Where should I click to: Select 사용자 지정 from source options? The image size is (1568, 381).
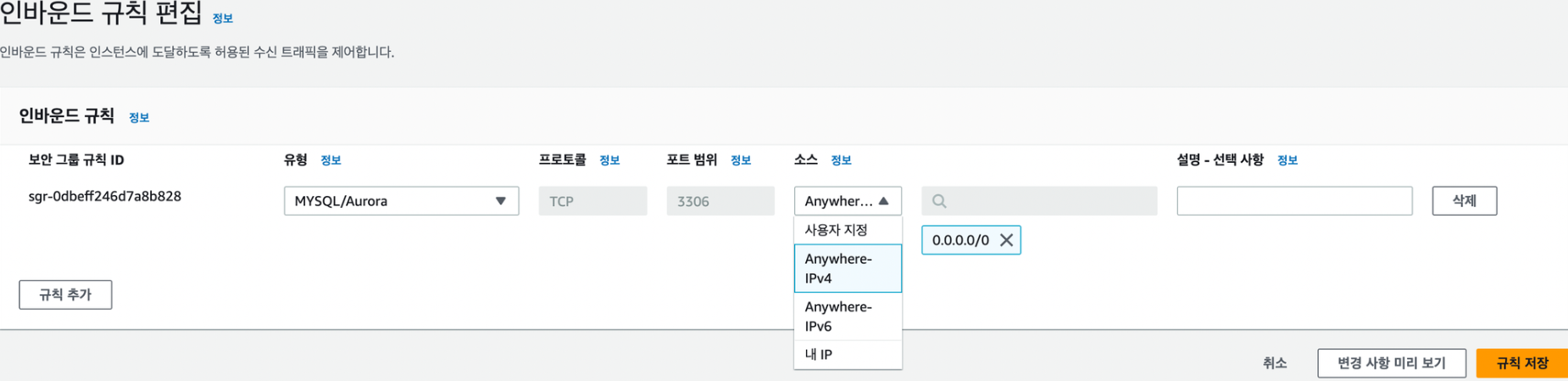tap(848, 230)
